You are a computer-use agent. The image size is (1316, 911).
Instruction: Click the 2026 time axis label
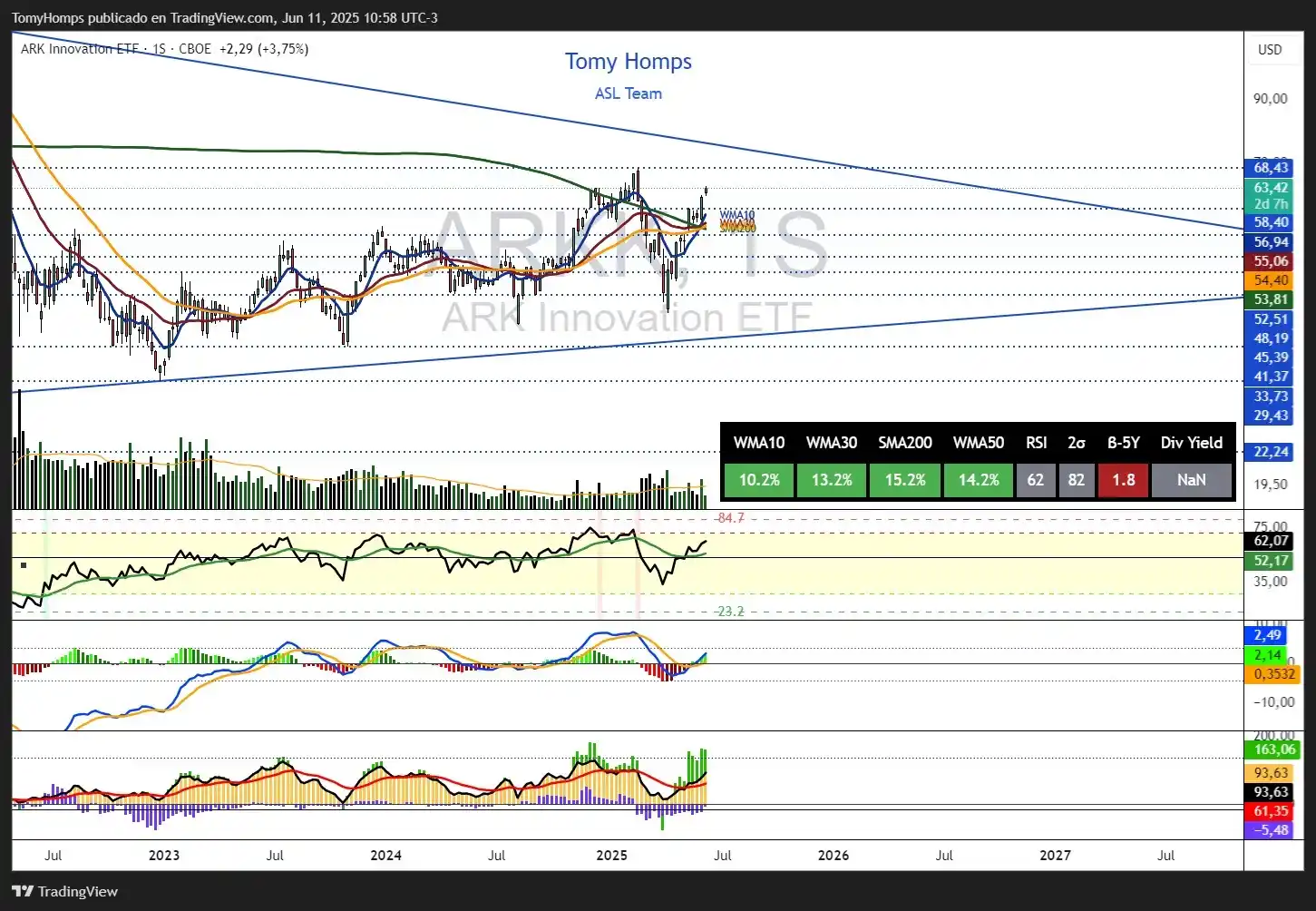click(833, 856)
